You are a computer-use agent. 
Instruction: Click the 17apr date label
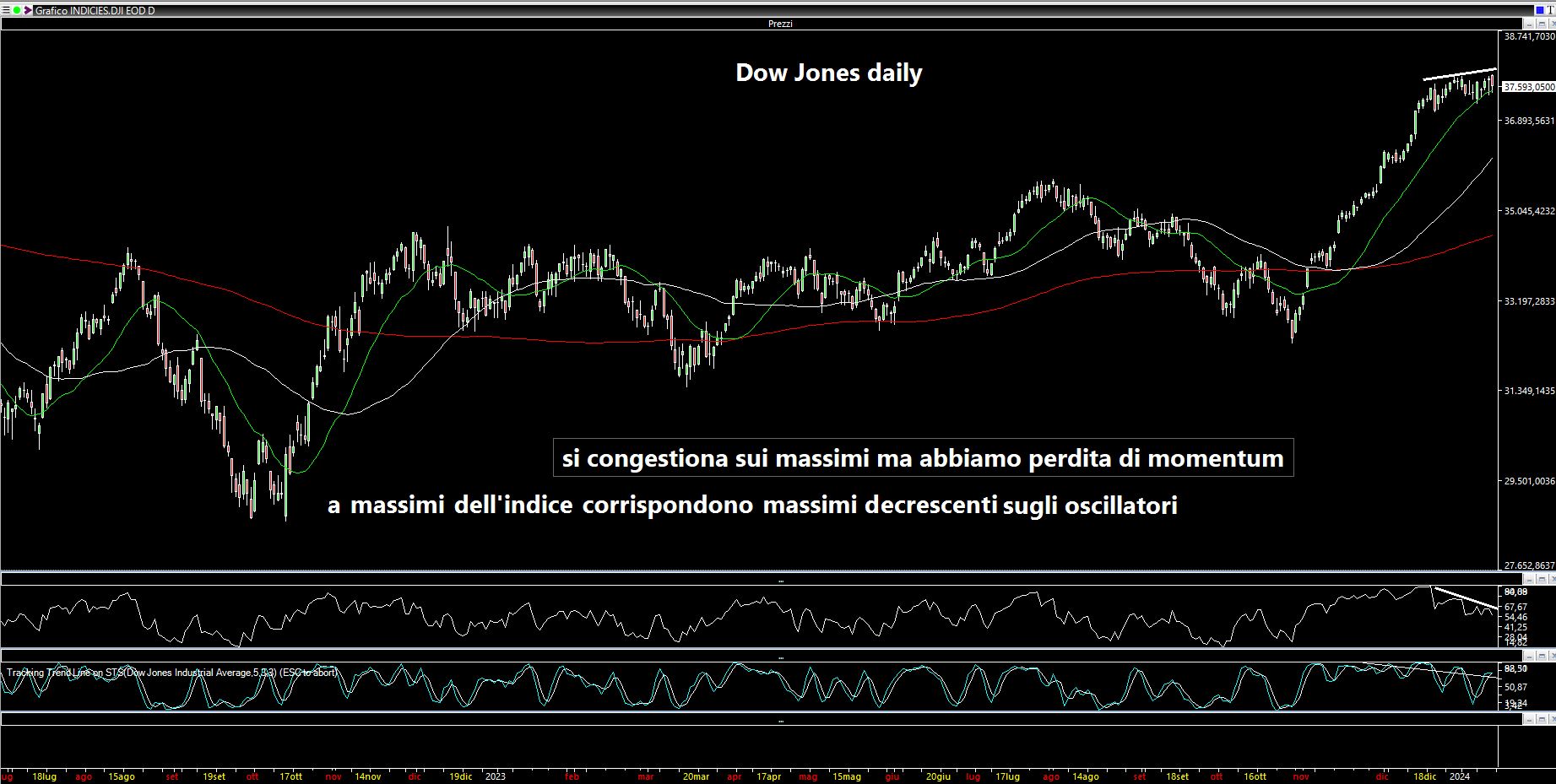[768, 776]
